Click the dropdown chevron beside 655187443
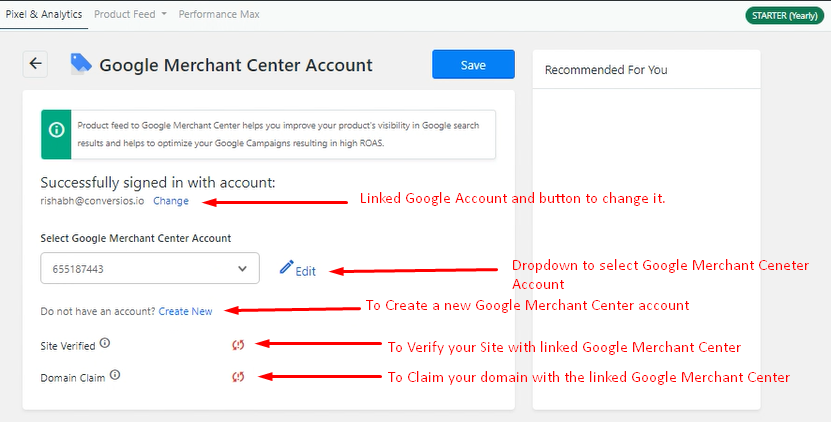Image resolution: width=831 pixels, height=422 pixels. pos(242,269)
